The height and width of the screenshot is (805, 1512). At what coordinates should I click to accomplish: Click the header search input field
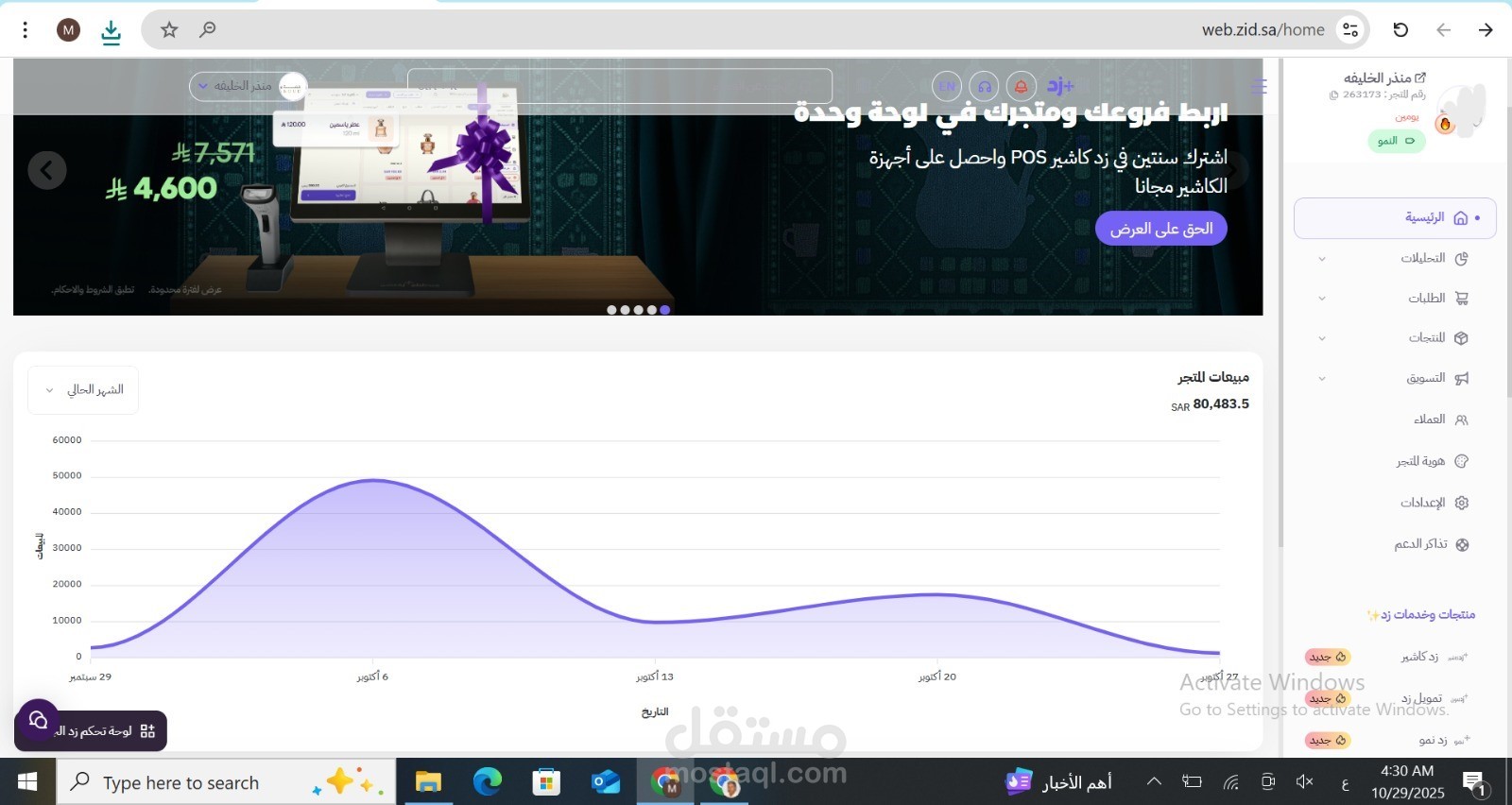click(x=620, y=86)
